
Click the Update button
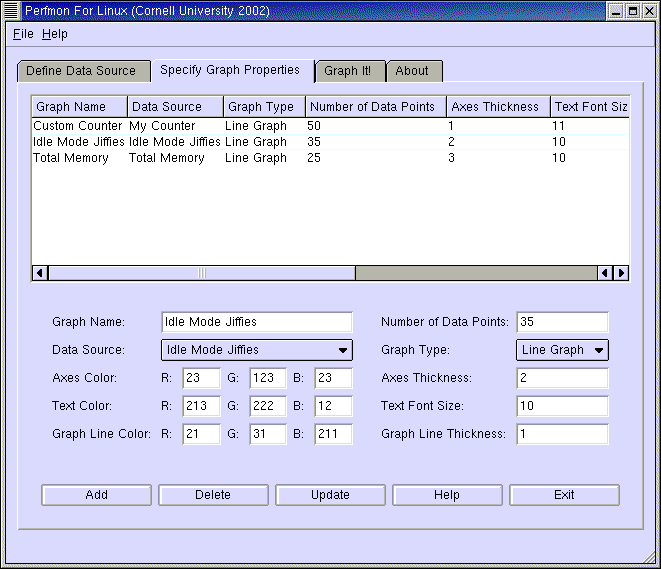point(330,495)
